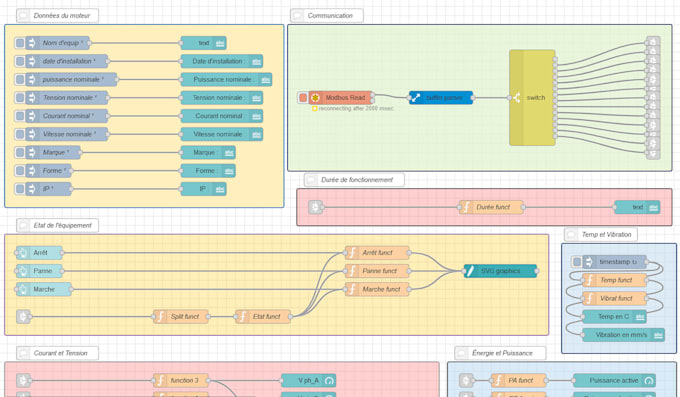Select the Marche funct function node
The image size is (680, 397).
pos(377,289)
